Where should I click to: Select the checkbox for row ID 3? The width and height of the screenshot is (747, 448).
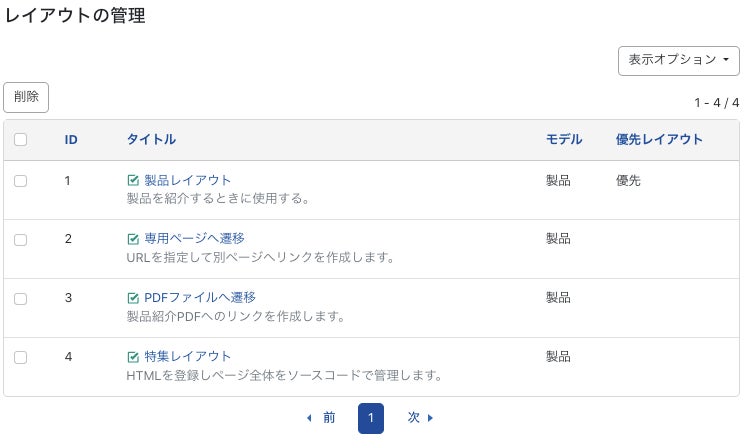(21, 298)
